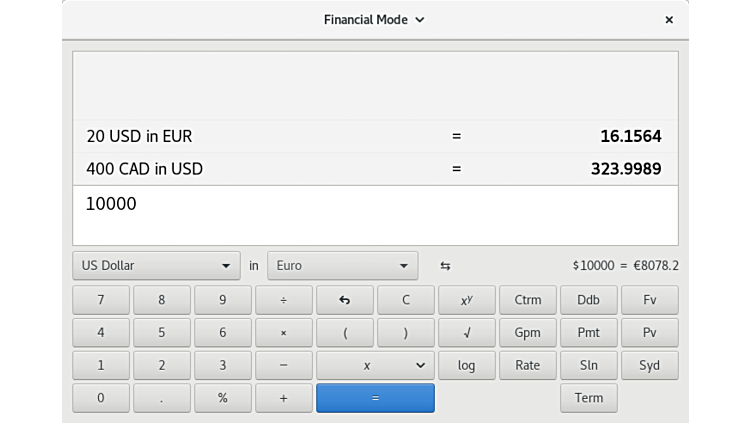This screenshot has height=423, width=752.
Task: Select the 400 CAD in USD history entry
Action: coord(375,169)
